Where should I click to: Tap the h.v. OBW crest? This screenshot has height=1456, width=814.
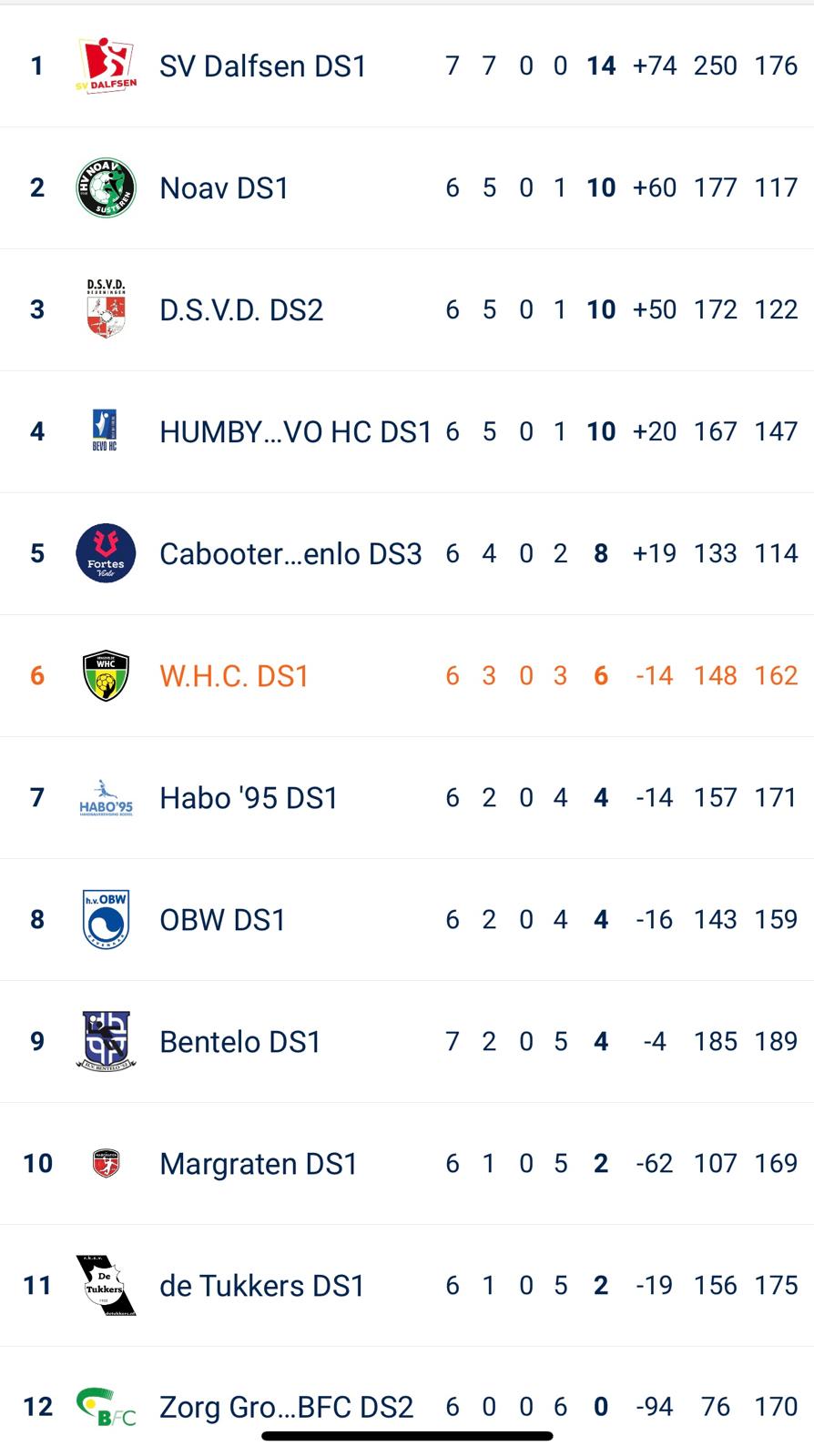tap(106, 919)
